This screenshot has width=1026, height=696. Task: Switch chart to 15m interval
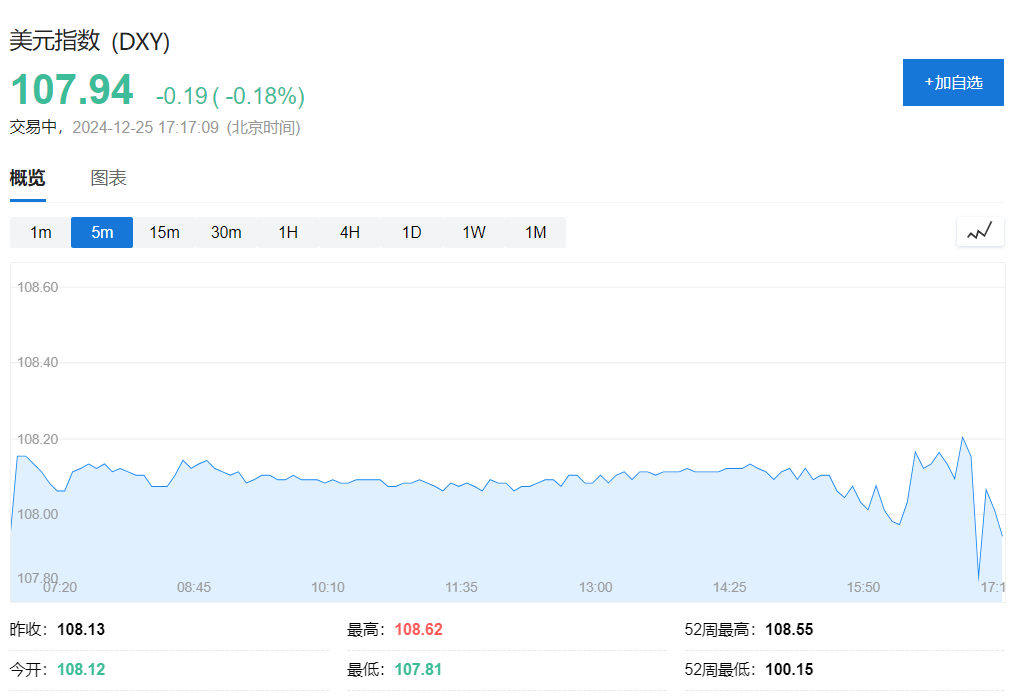click(x=164, y=232)
